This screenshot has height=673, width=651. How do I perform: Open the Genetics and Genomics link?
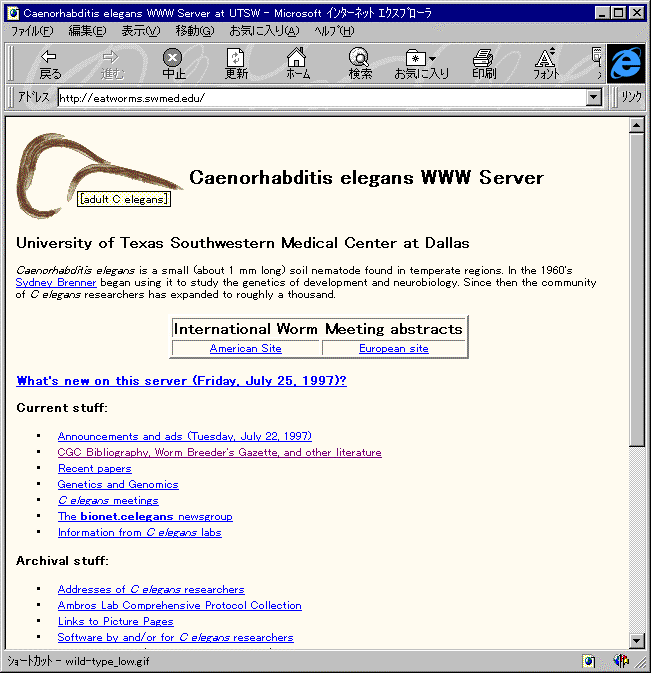pos(117,484)
